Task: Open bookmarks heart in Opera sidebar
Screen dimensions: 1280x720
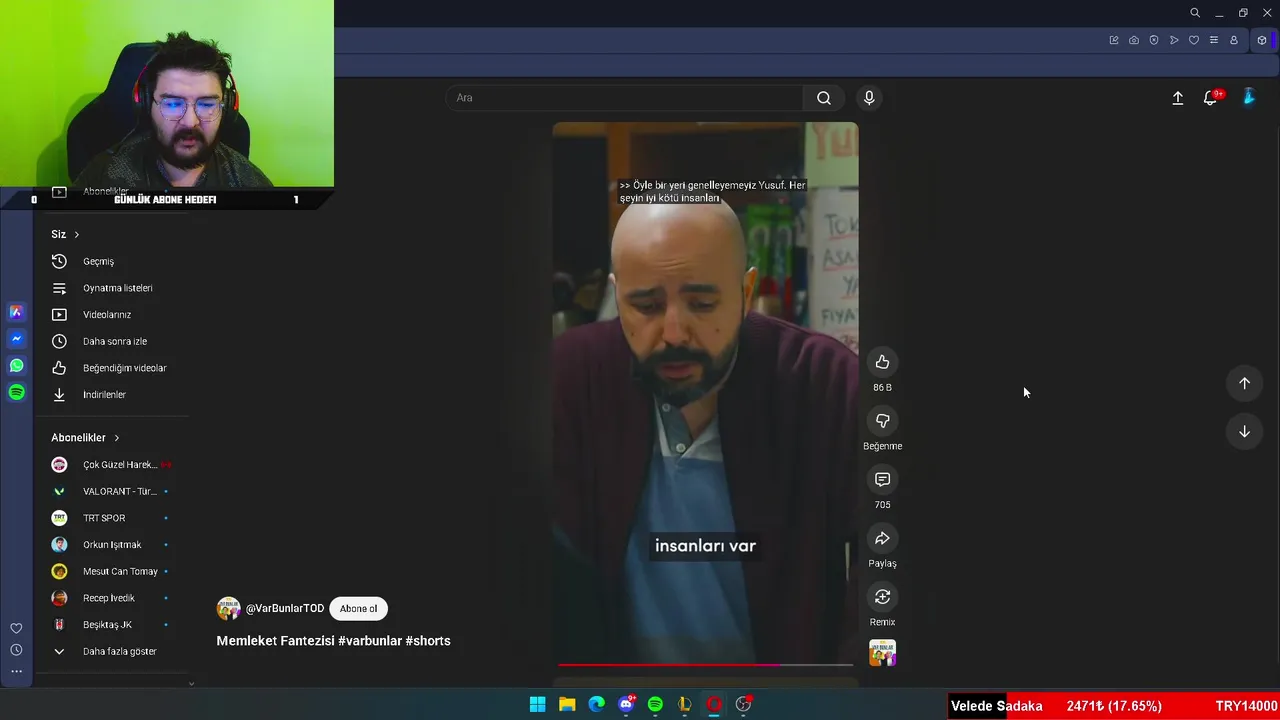Action: click(16, 628)
